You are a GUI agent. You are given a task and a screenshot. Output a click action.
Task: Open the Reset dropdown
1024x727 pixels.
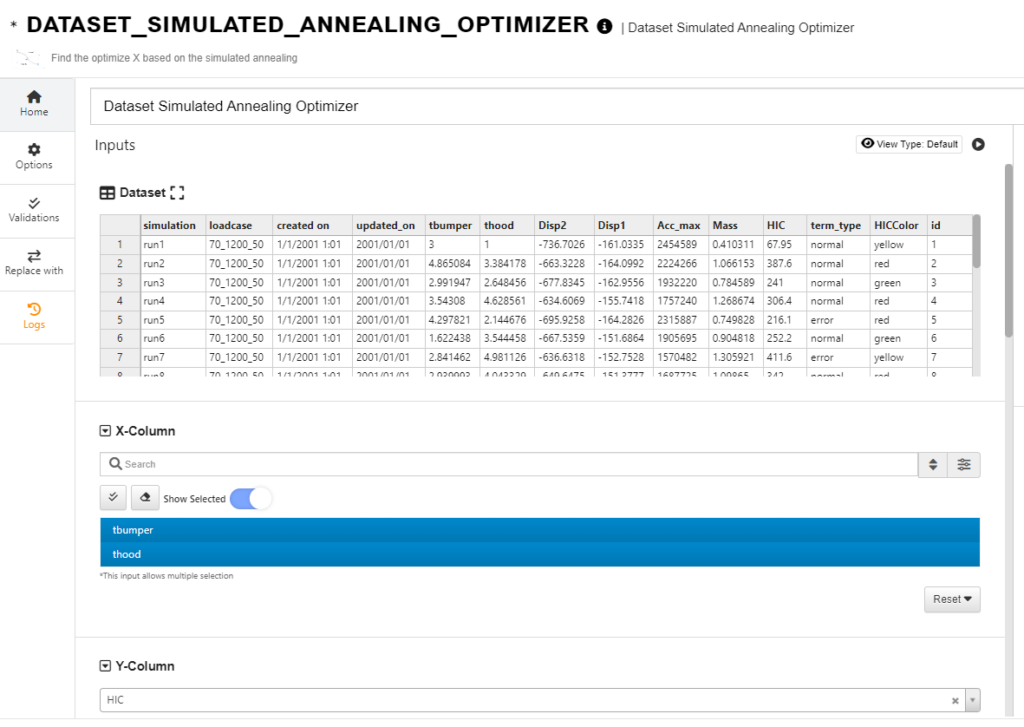[x=951, y=599]
